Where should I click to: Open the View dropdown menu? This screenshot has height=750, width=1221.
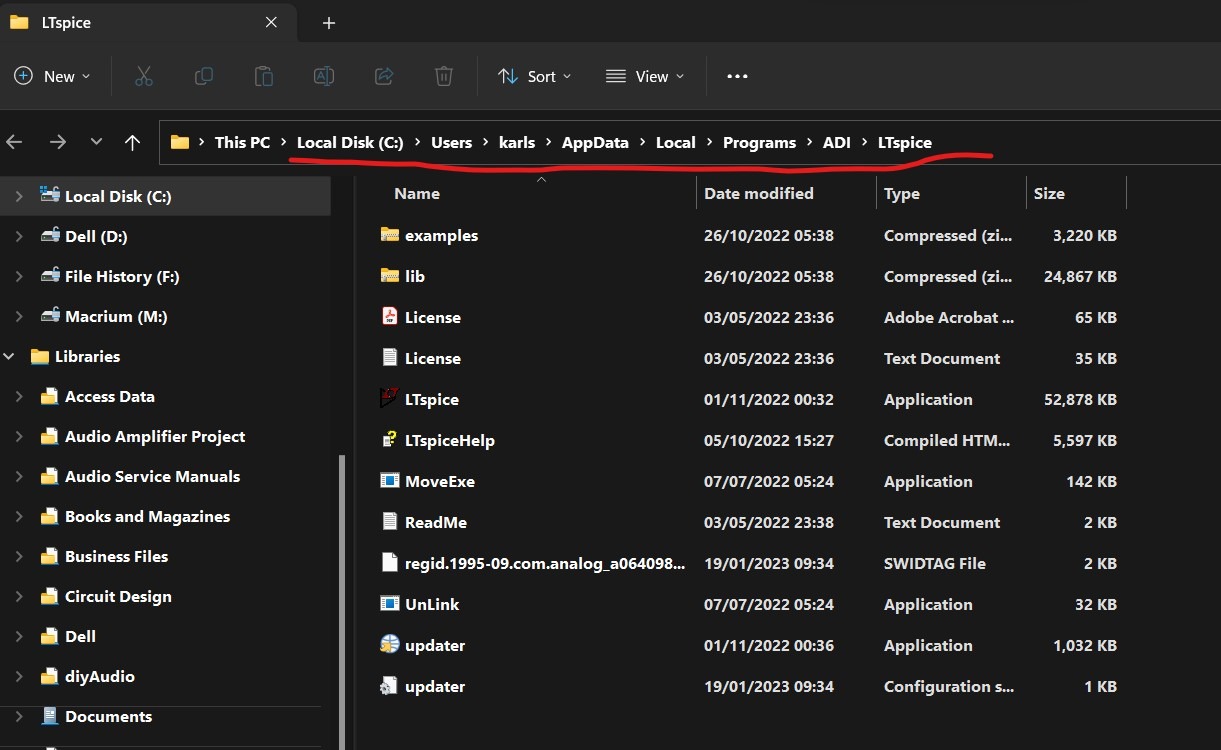[645, 76]
